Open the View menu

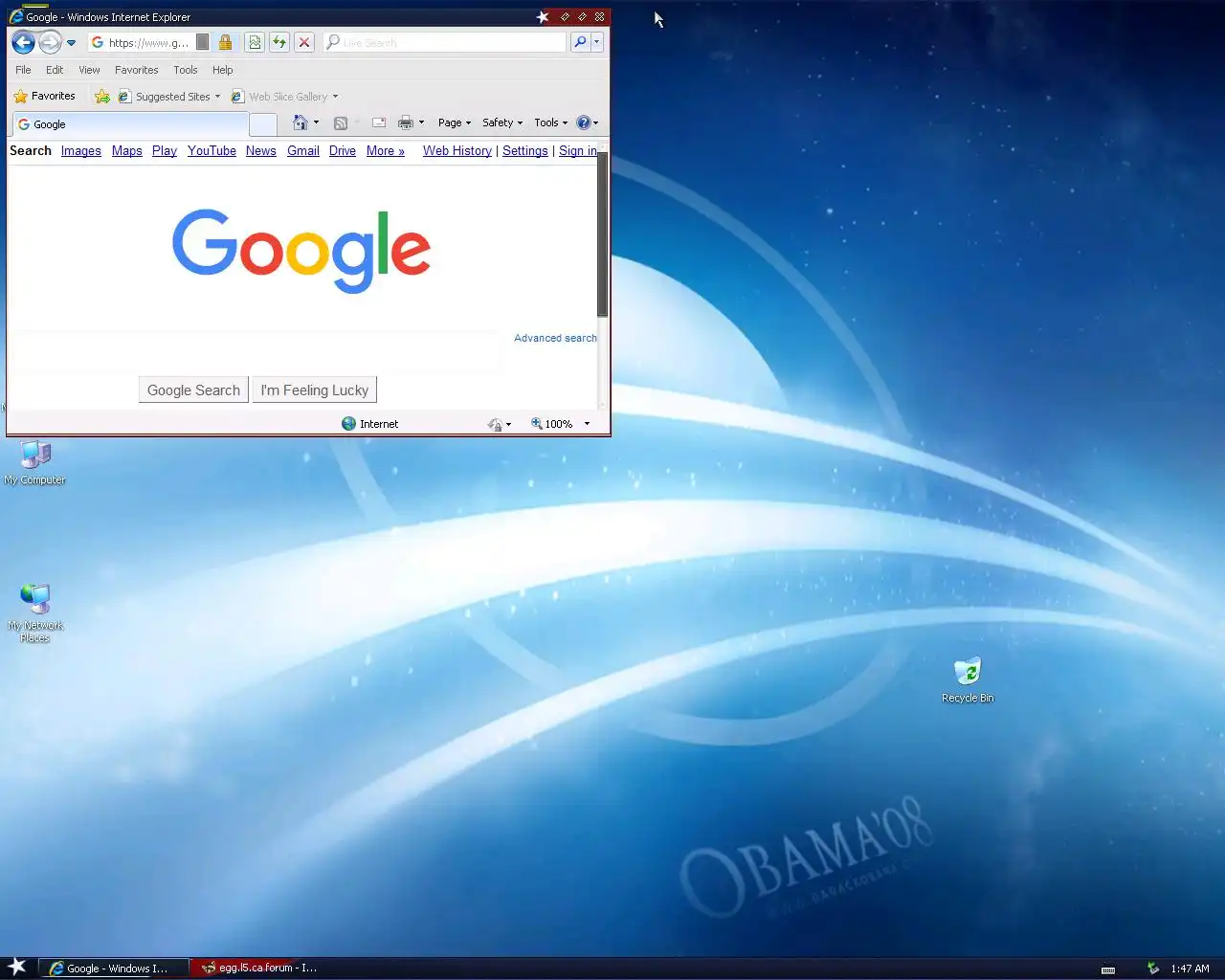point(89,70)
